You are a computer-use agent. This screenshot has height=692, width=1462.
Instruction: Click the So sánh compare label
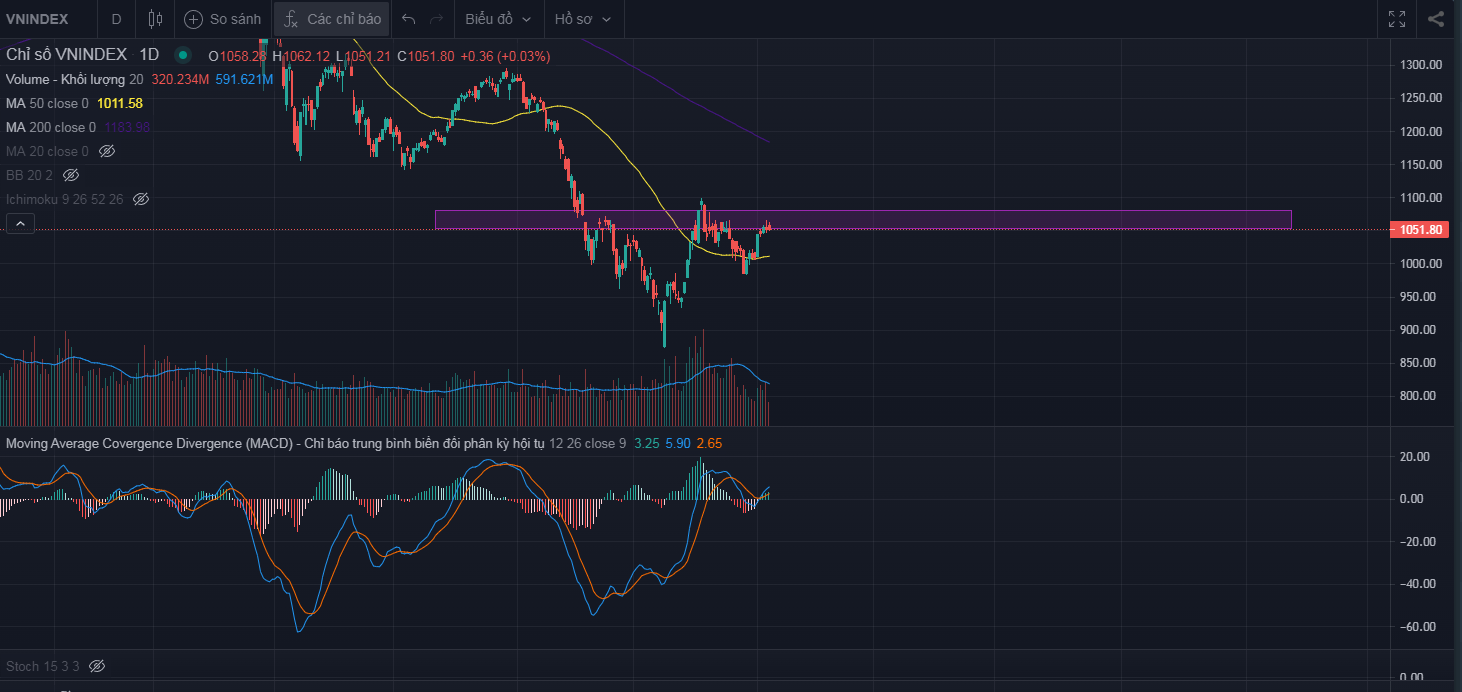point(235,19)
